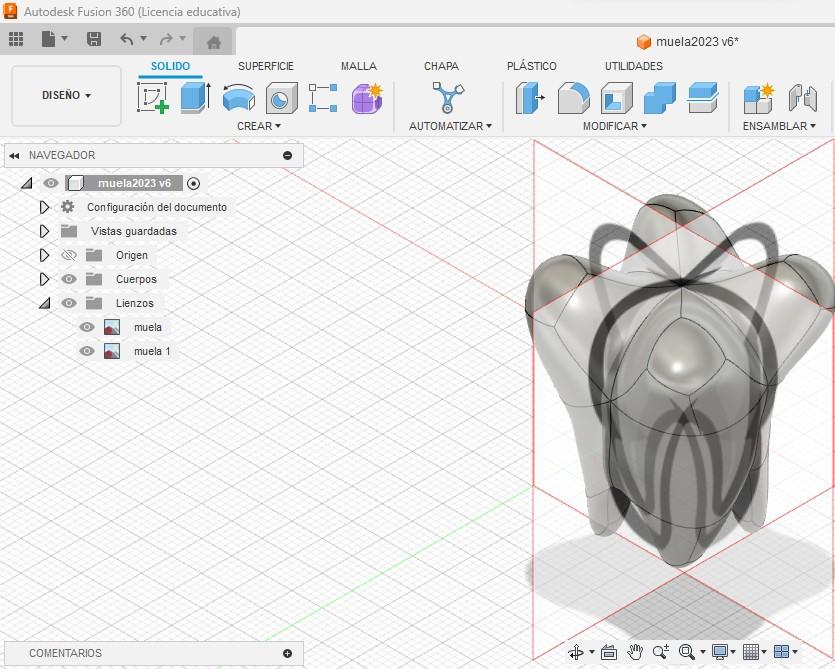Switch to the SÓLIDO tab
Viewport: 835px width, 669px height.
(170, 66)
